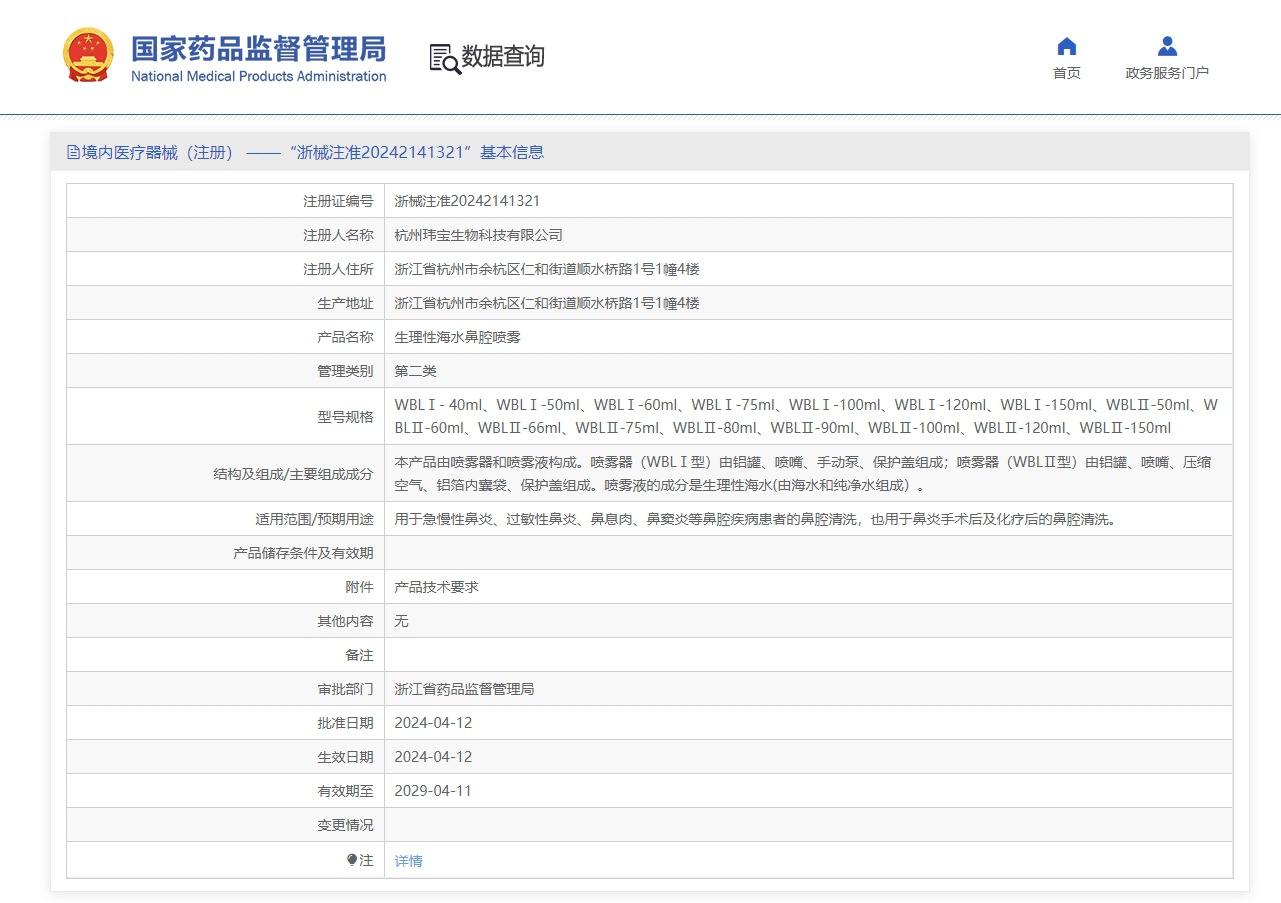Open the 政务服务门户 text link
This screenshot has height=903, width=1281.
point(1167,73)
